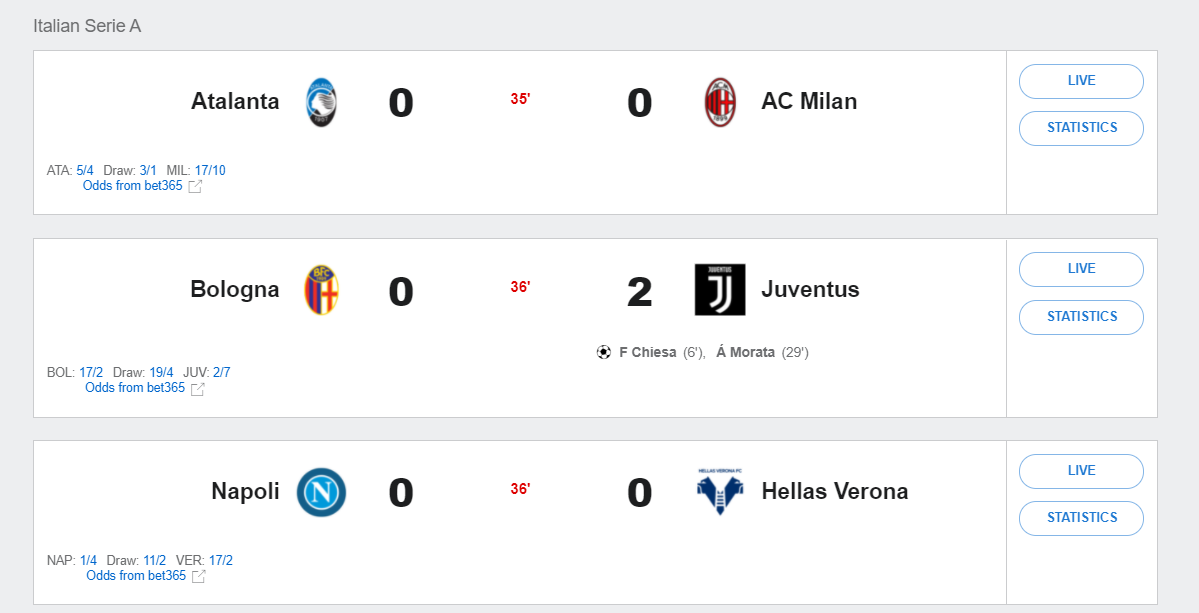The height and width of the screenshot is (613, 1199).
Task: Click the goal ball icon under Juventus
Action: click(603, 352)
